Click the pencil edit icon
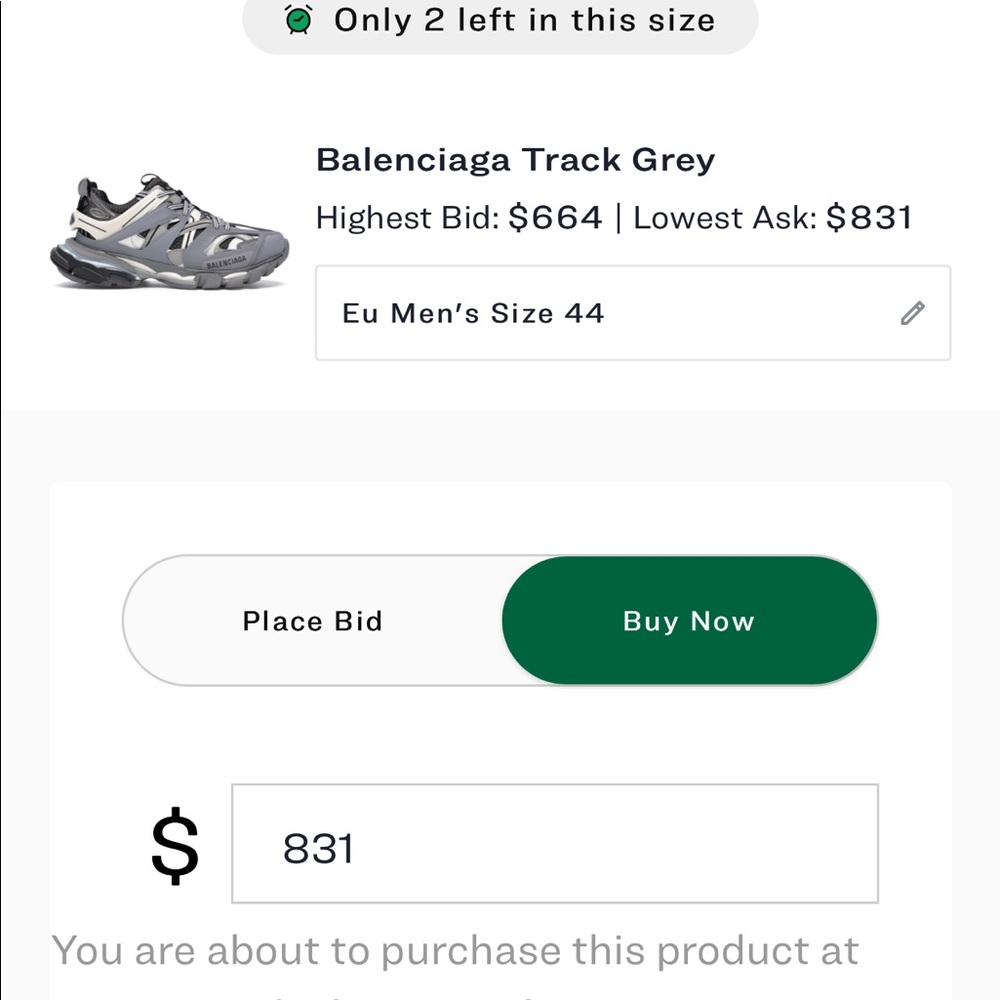 912,314
